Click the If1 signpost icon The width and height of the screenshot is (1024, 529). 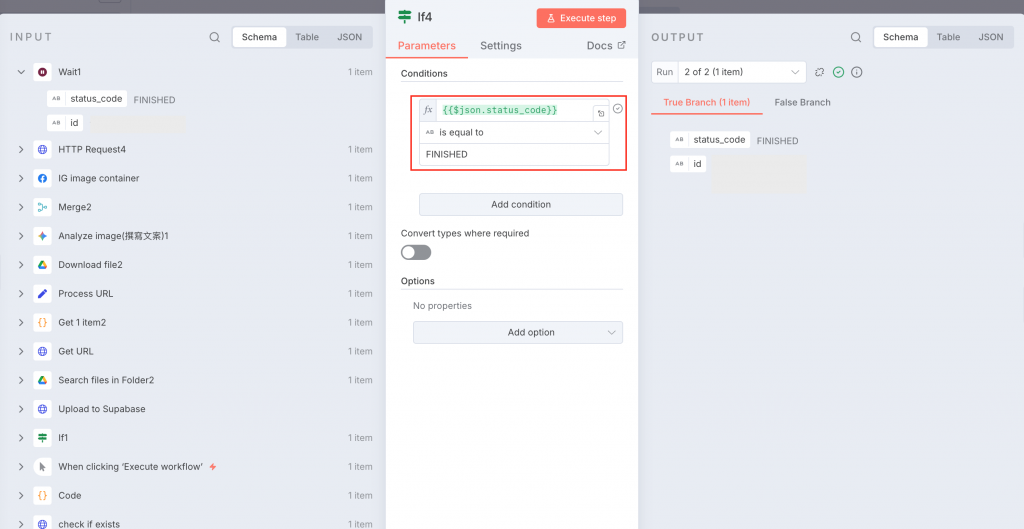click(42, 438)
